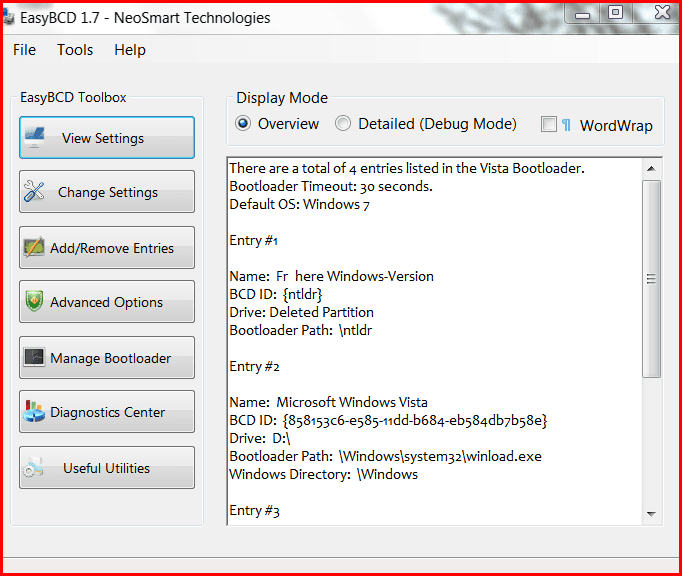This screenshot has width=682, height=576.
Task: Click the WordWrap pilcrow icon
Action: tap(566, 125)
